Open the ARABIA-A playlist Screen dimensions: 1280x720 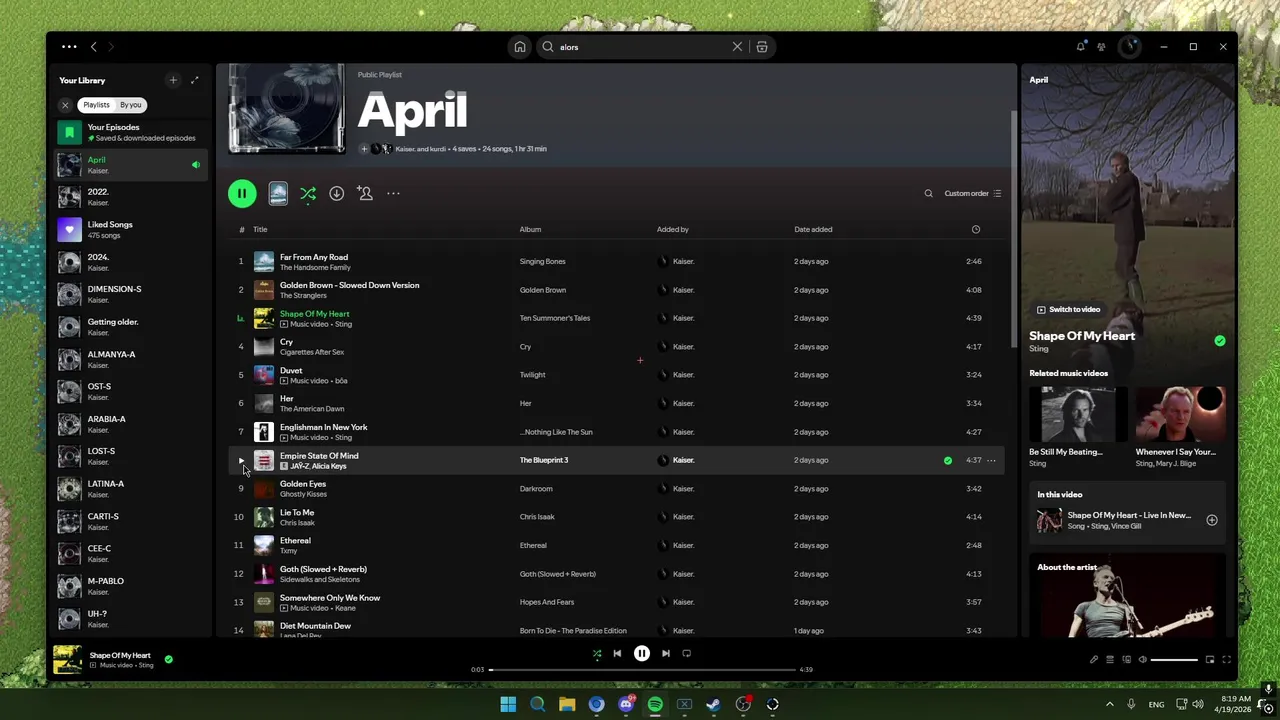coord(132,424)
